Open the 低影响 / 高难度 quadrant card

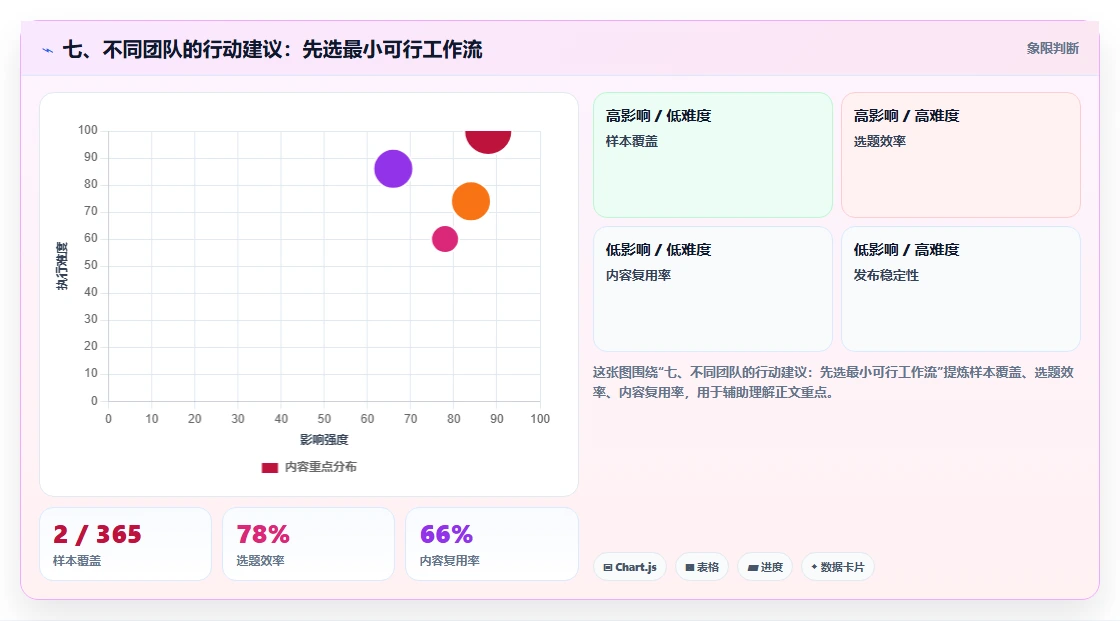961,289
